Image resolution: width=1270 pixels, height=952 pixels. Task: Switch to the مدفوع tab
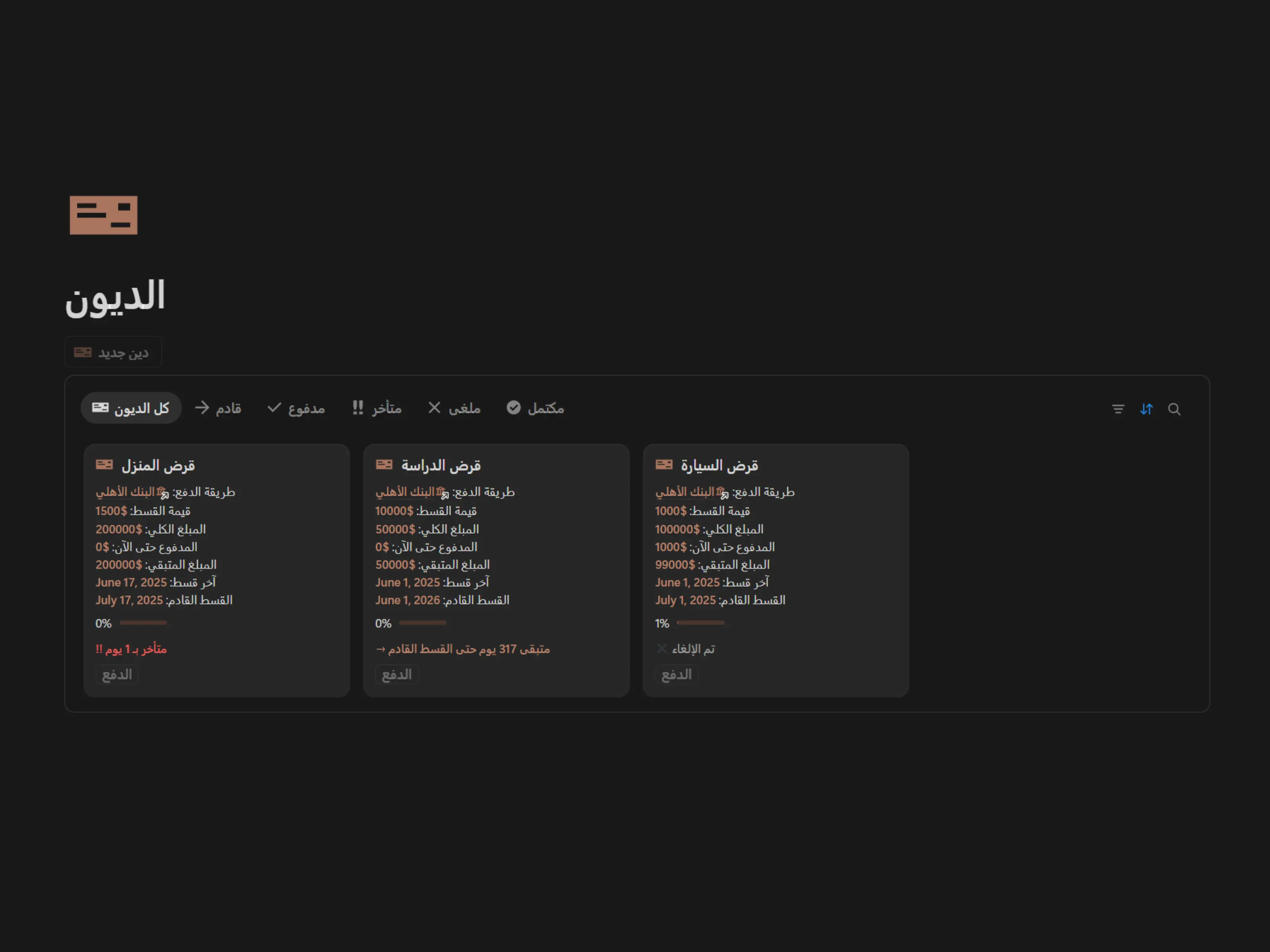[x=296, y=409]
